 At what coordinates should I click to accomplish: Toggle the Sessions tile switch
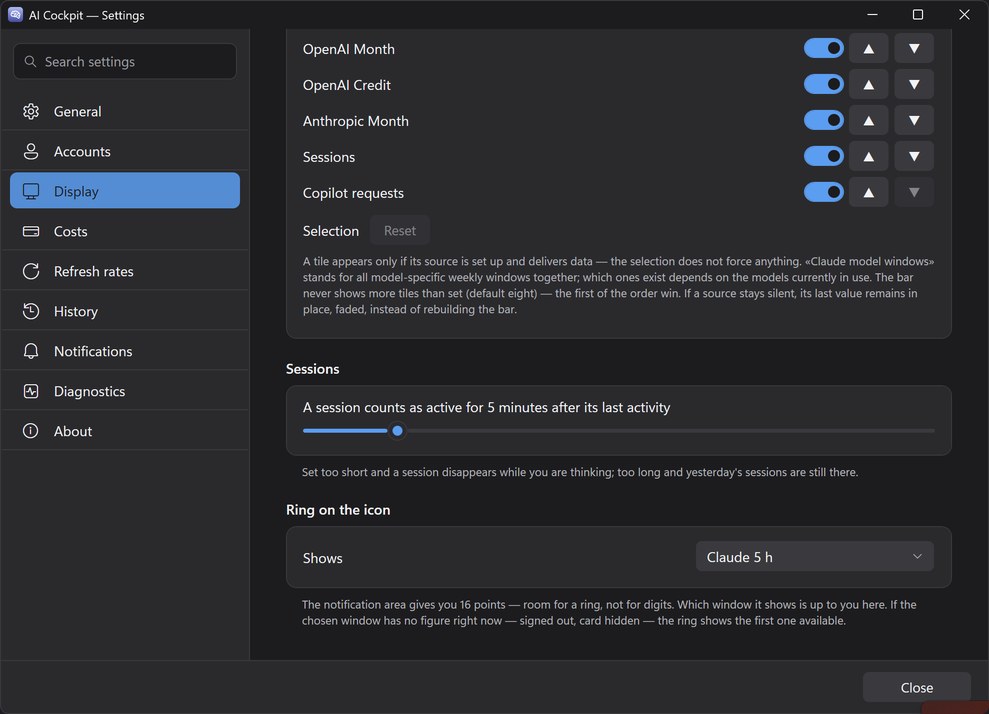(824, 156)
